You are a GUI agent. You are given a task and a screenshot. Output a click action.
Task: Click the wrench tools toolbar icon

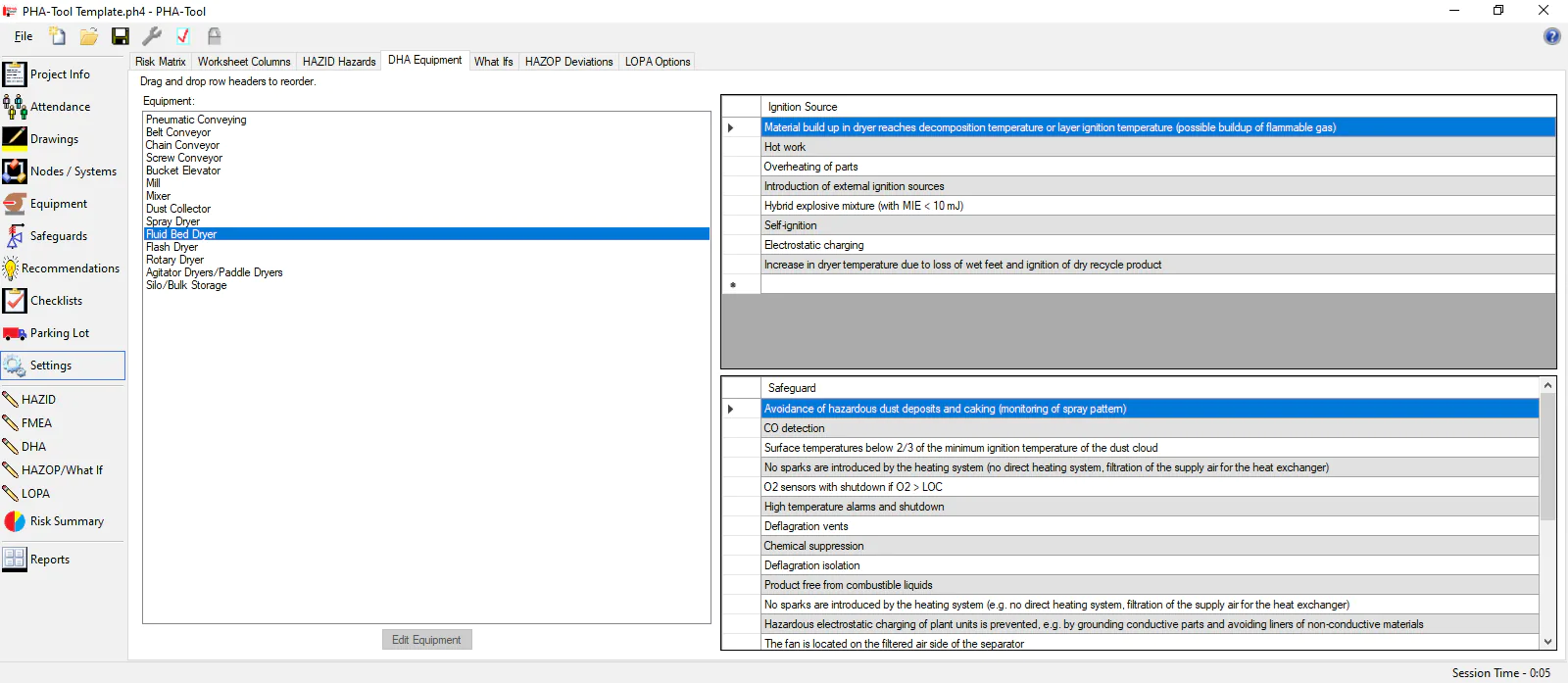point(152,36)
